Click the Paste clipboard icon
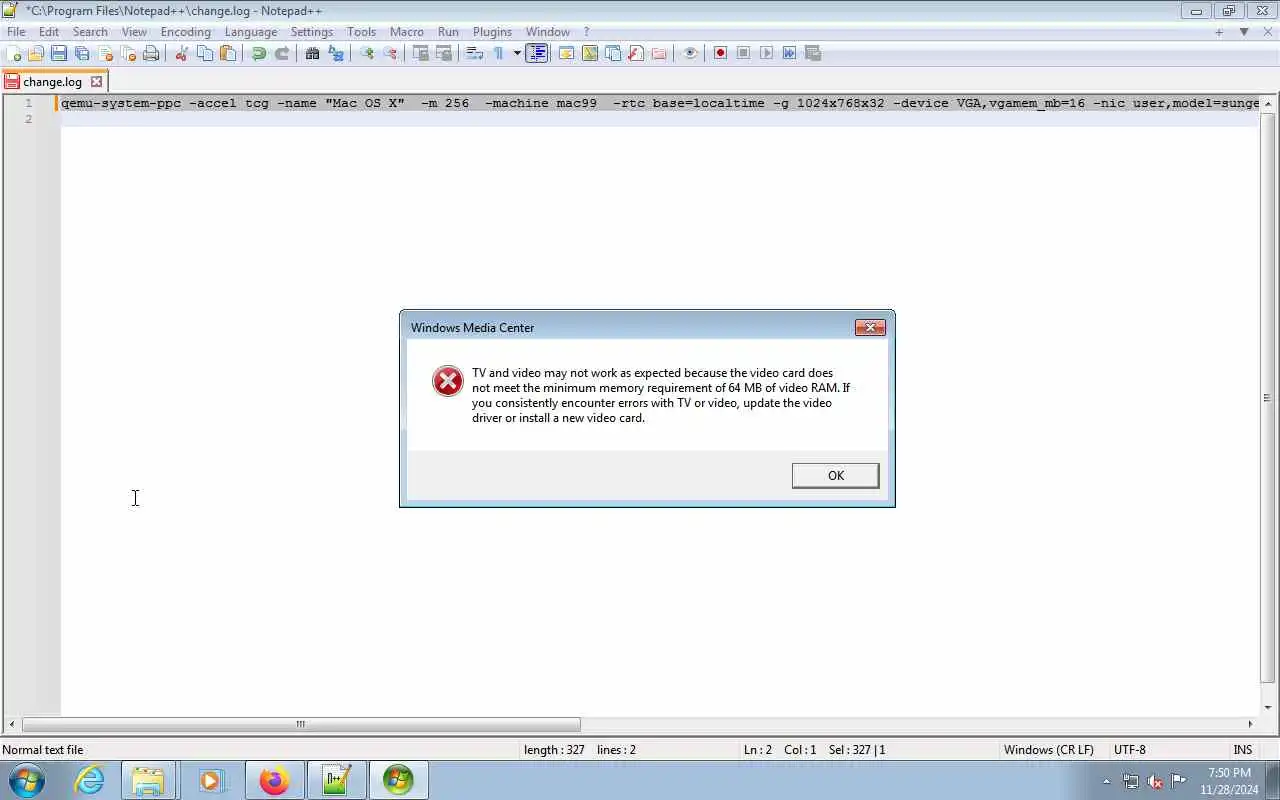This screenshot has width=1280, height=800. pyautogui.click(x=228, y=53)
